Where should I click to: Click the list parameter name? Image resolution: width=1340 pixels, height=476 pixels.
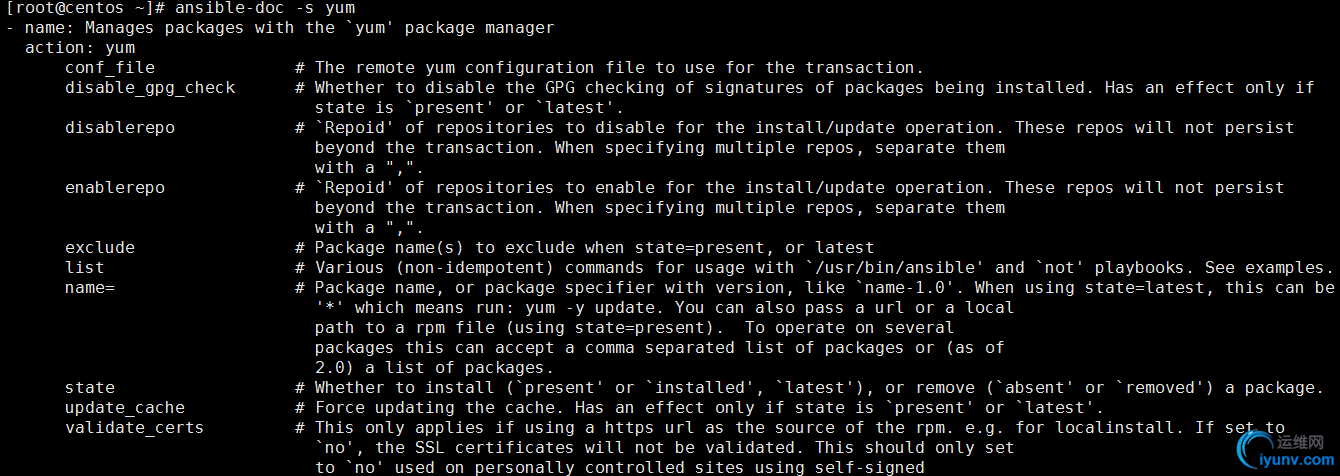(x=85, y=268)
